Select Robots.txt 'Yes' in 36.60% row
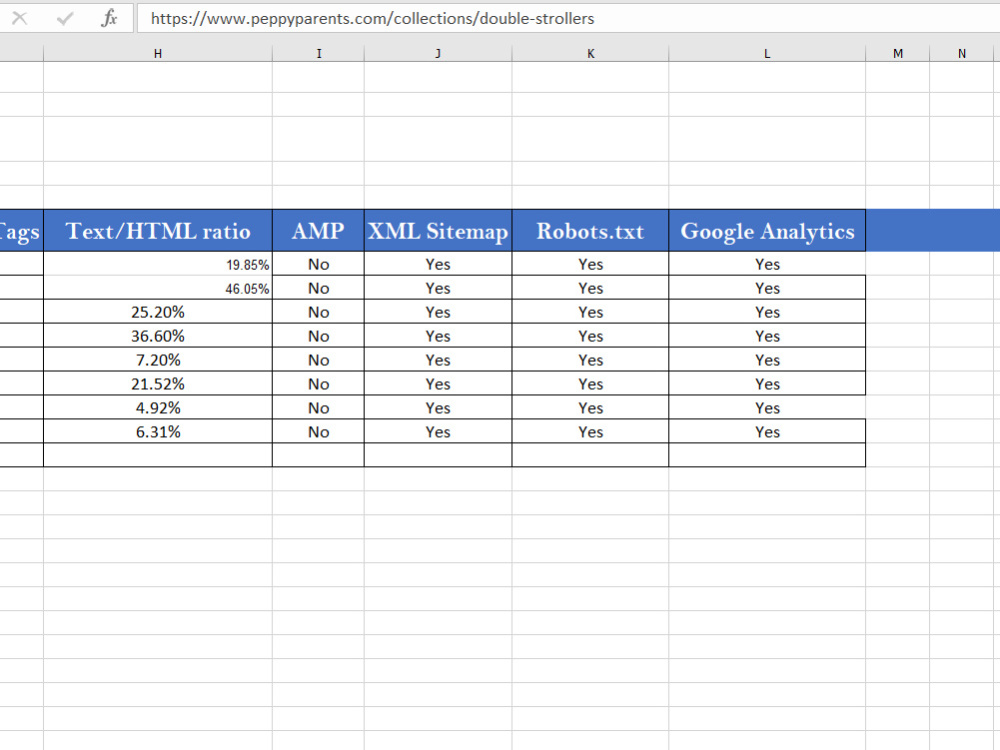 [x=591, y=336]
